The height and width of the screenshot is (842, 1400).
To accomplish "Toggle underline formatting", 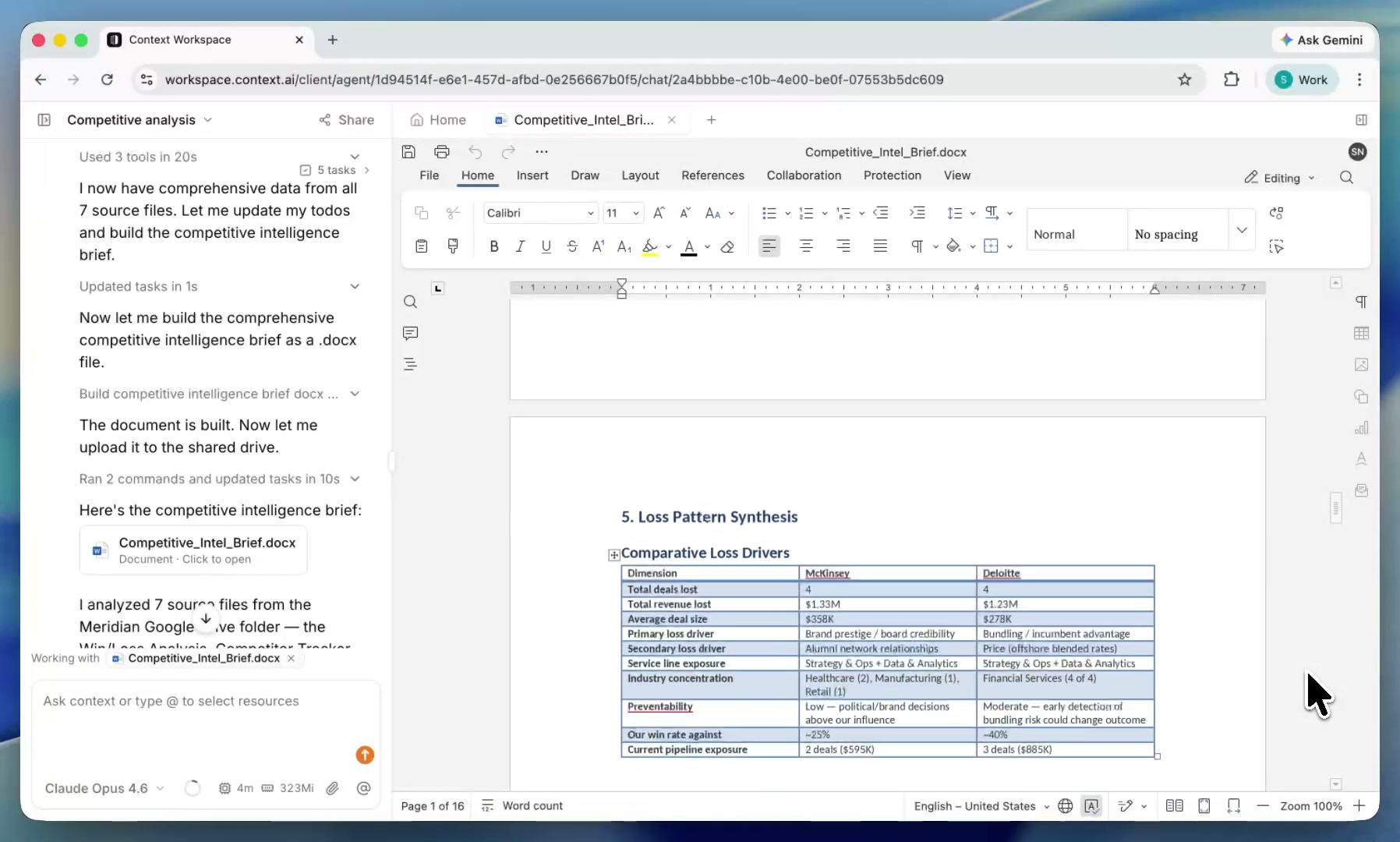I will pyautogui.click(x=546, y=246).
